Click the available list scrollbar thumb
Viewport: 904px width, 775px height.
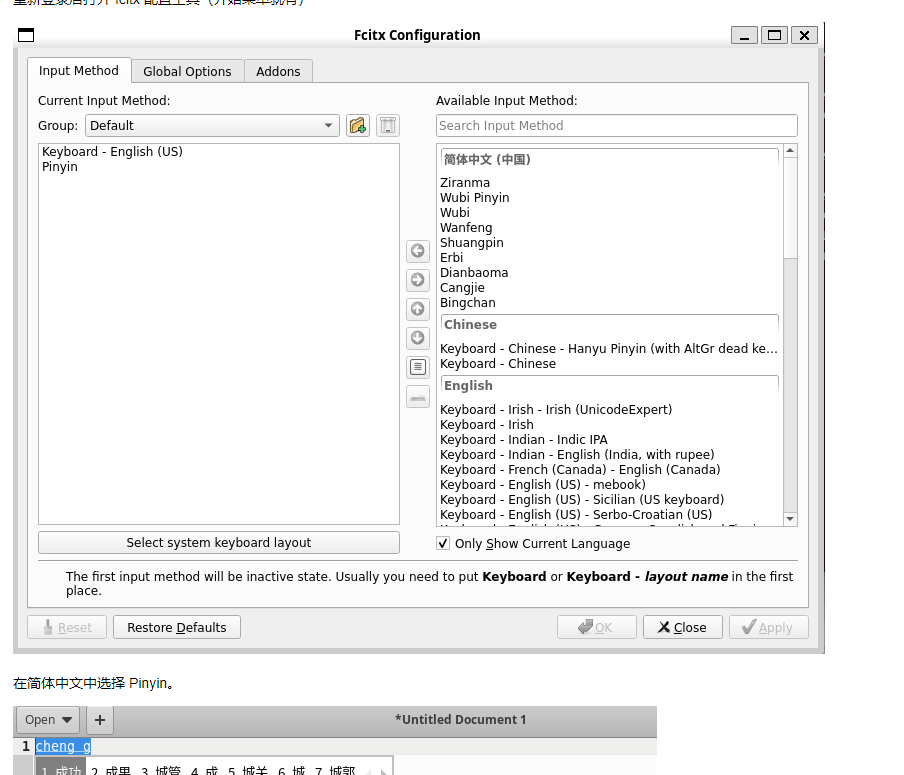click(790, 208)
